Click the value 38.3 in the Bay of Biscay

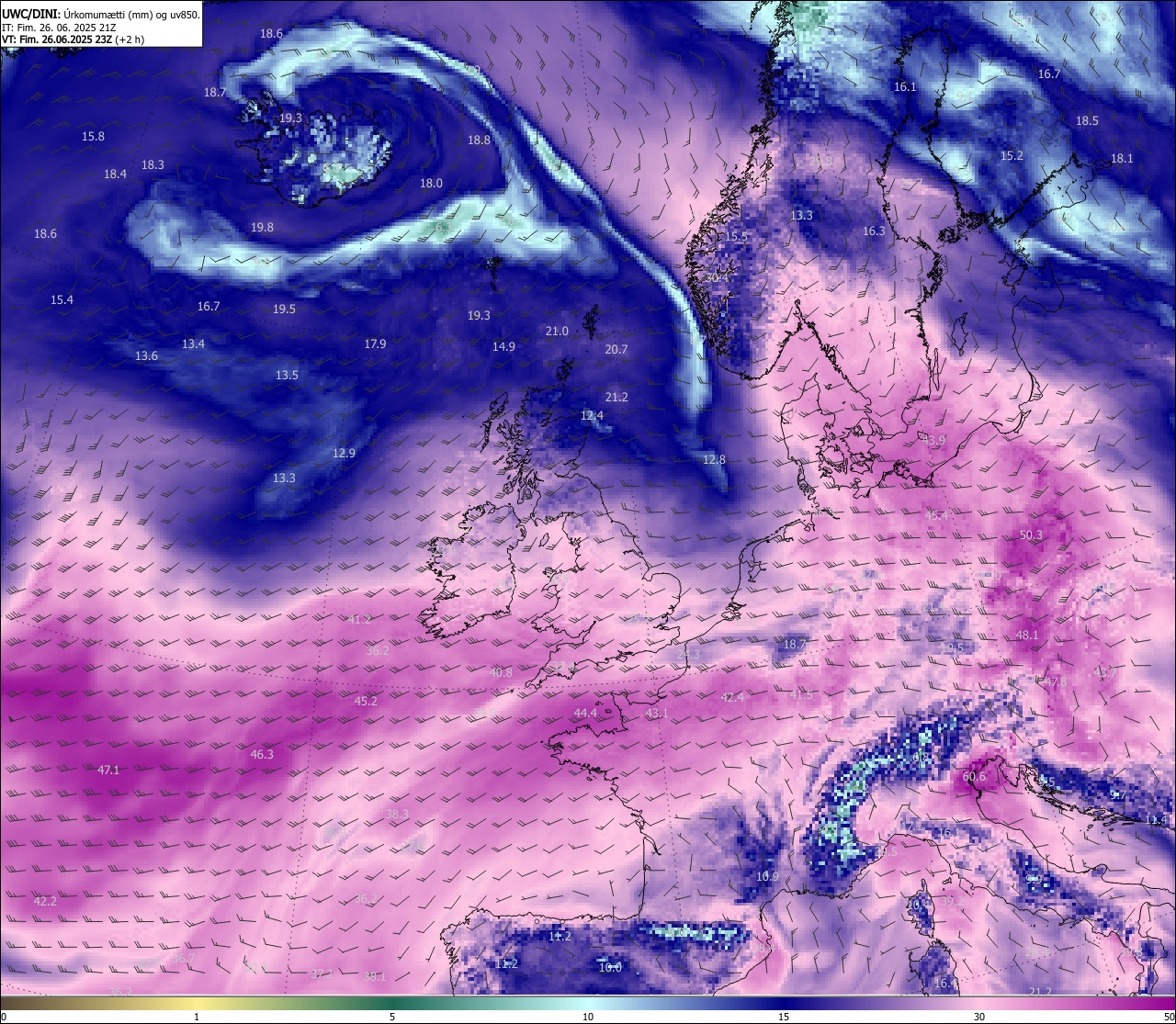point(397,814)
